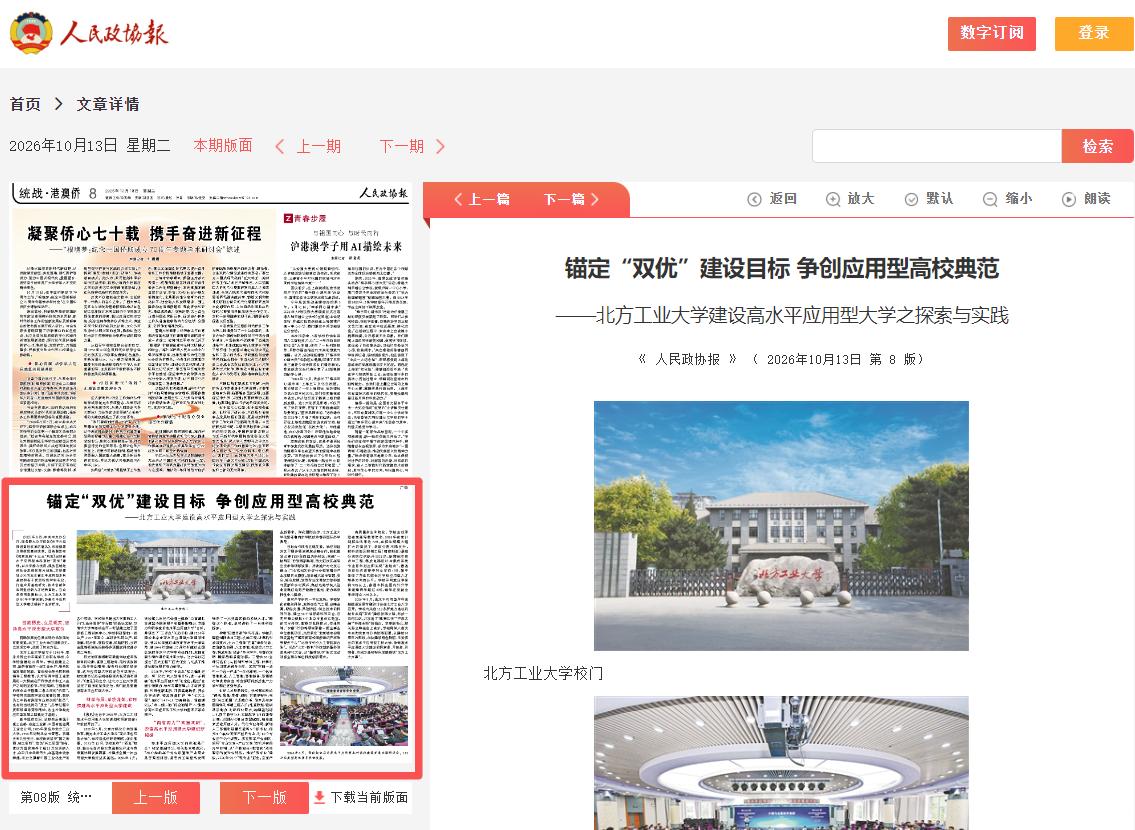Click the 默认 default checkmark icon
Screen dimensions: 1135x830
pyautogui.click(x=911, y=199)
